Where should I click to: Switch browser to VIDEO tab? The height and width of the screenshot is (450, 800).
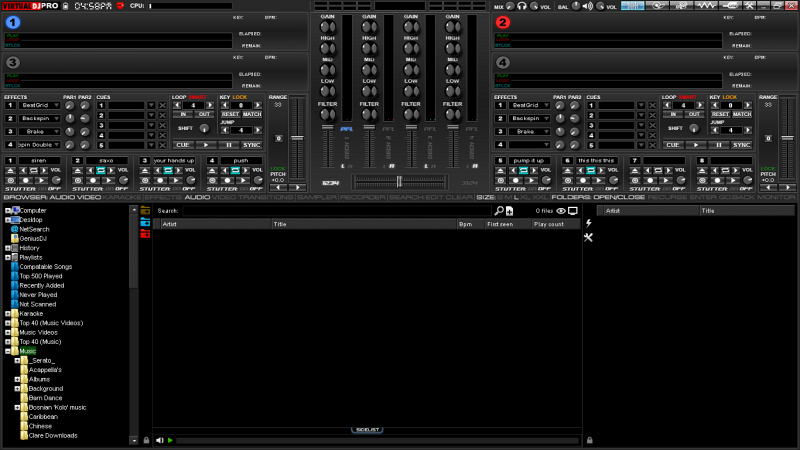pyautogui.click(x=89, y=197)
